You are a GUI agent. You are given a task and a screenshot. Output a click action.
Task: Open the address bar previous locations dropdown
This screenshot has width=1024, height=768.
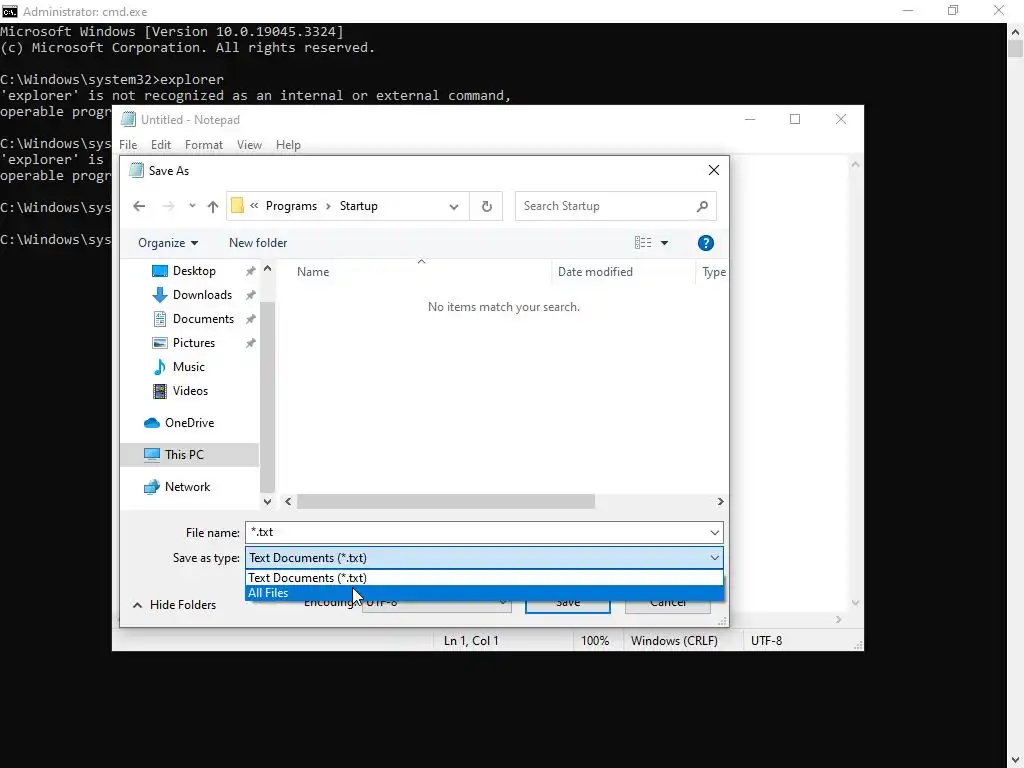click(x=453, y=206)
